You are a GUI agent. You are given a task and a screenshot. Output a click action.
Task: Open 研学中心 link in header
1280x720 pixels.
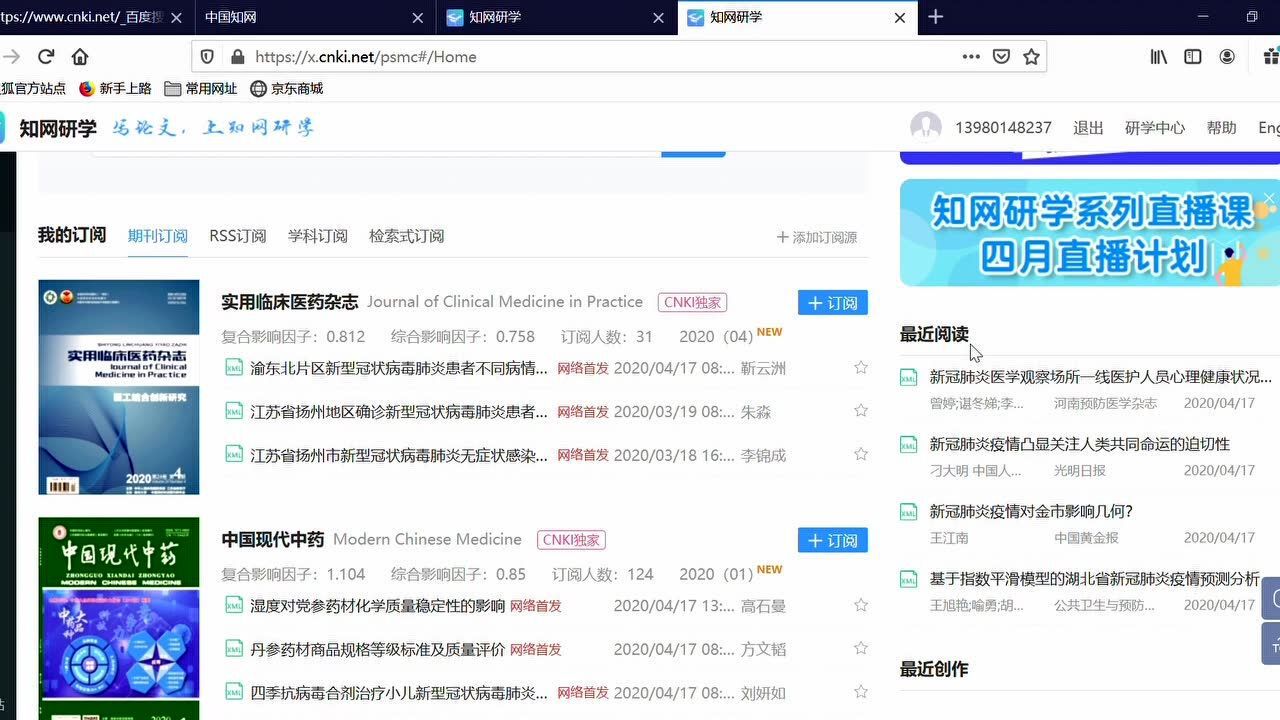[1155, 128]
